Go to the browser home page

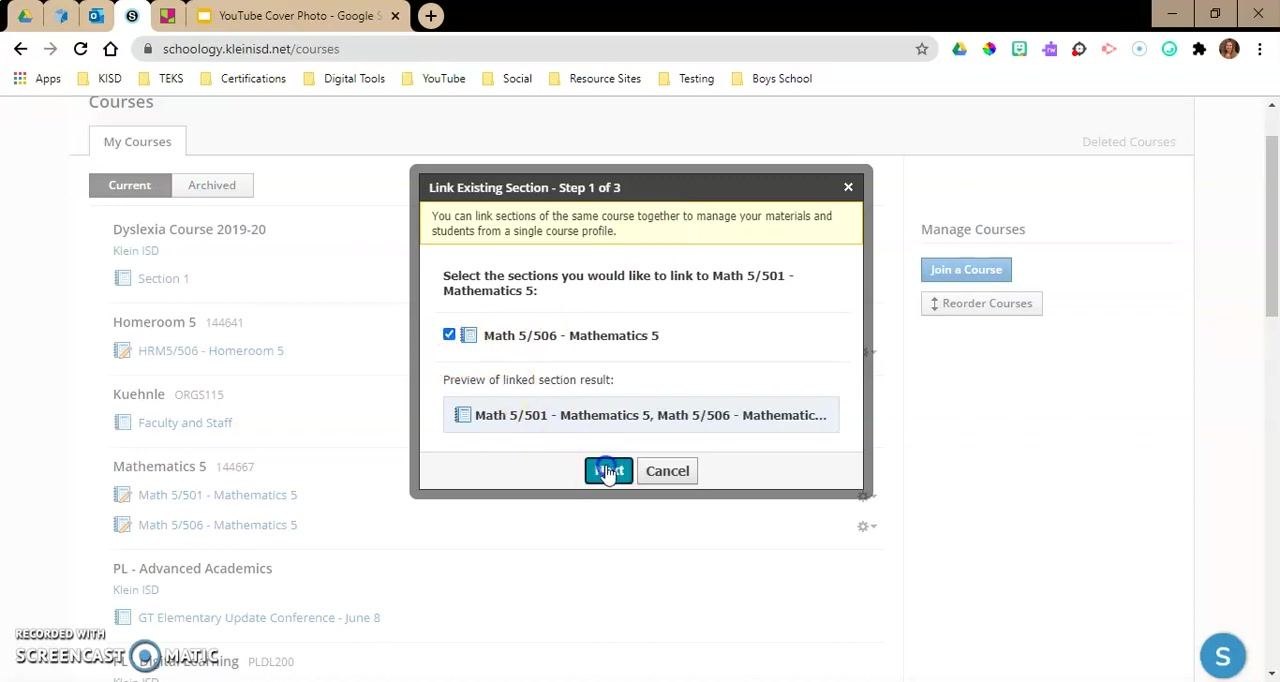point(111,49)
